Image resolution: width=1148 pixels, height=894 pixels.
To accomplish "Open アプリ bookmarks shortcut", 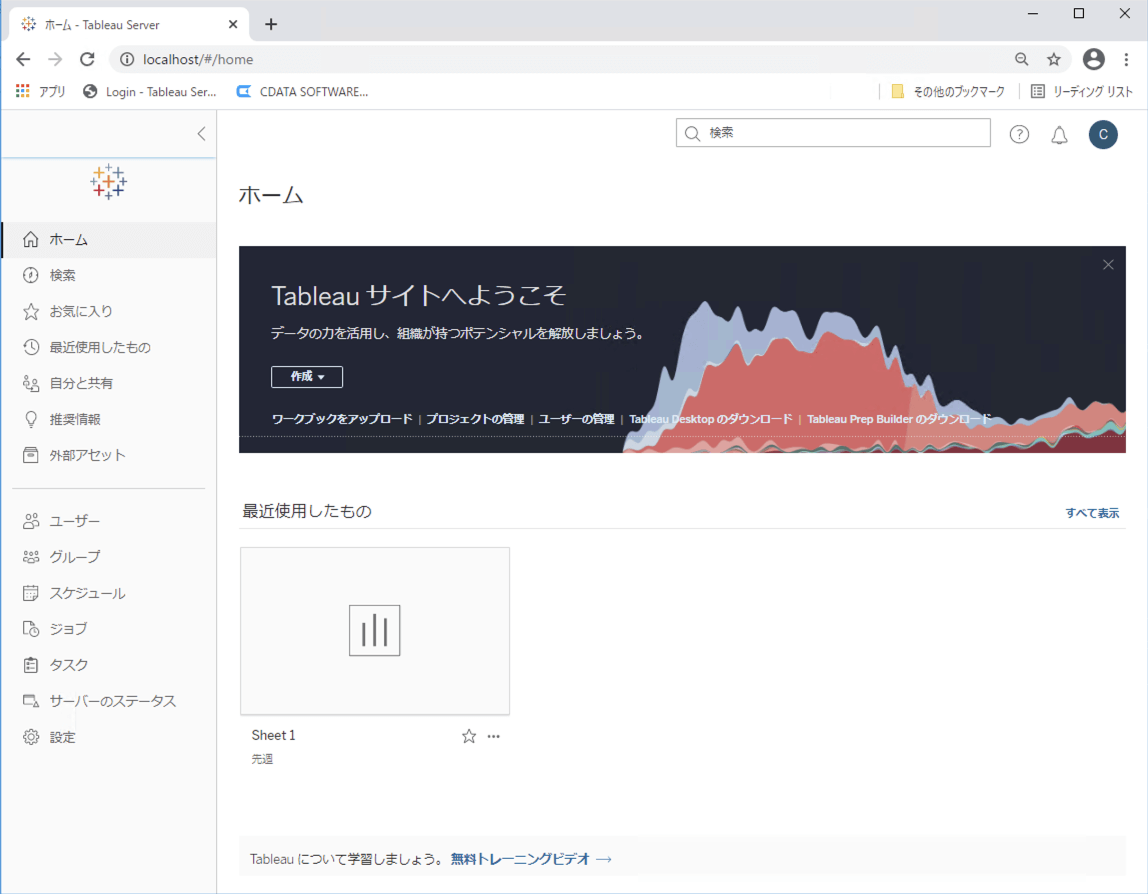I will click(41, 92).
